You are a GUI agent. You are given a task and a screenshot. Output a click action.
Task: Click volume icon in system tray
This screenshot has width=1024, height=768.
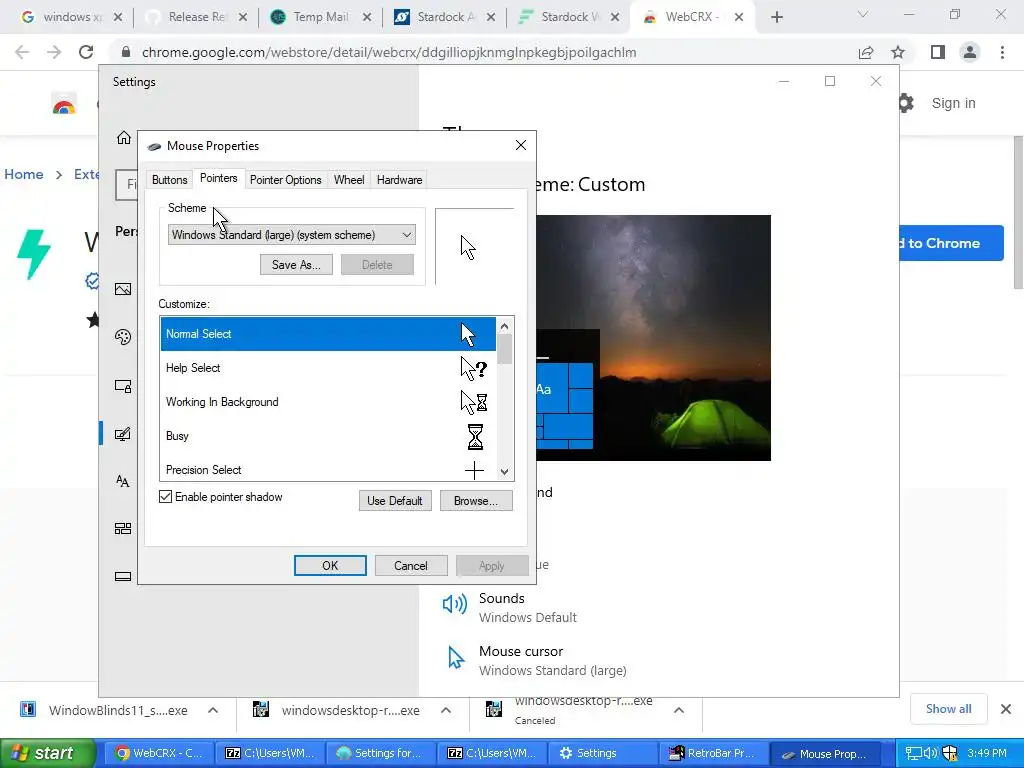(x=931, y=754)
